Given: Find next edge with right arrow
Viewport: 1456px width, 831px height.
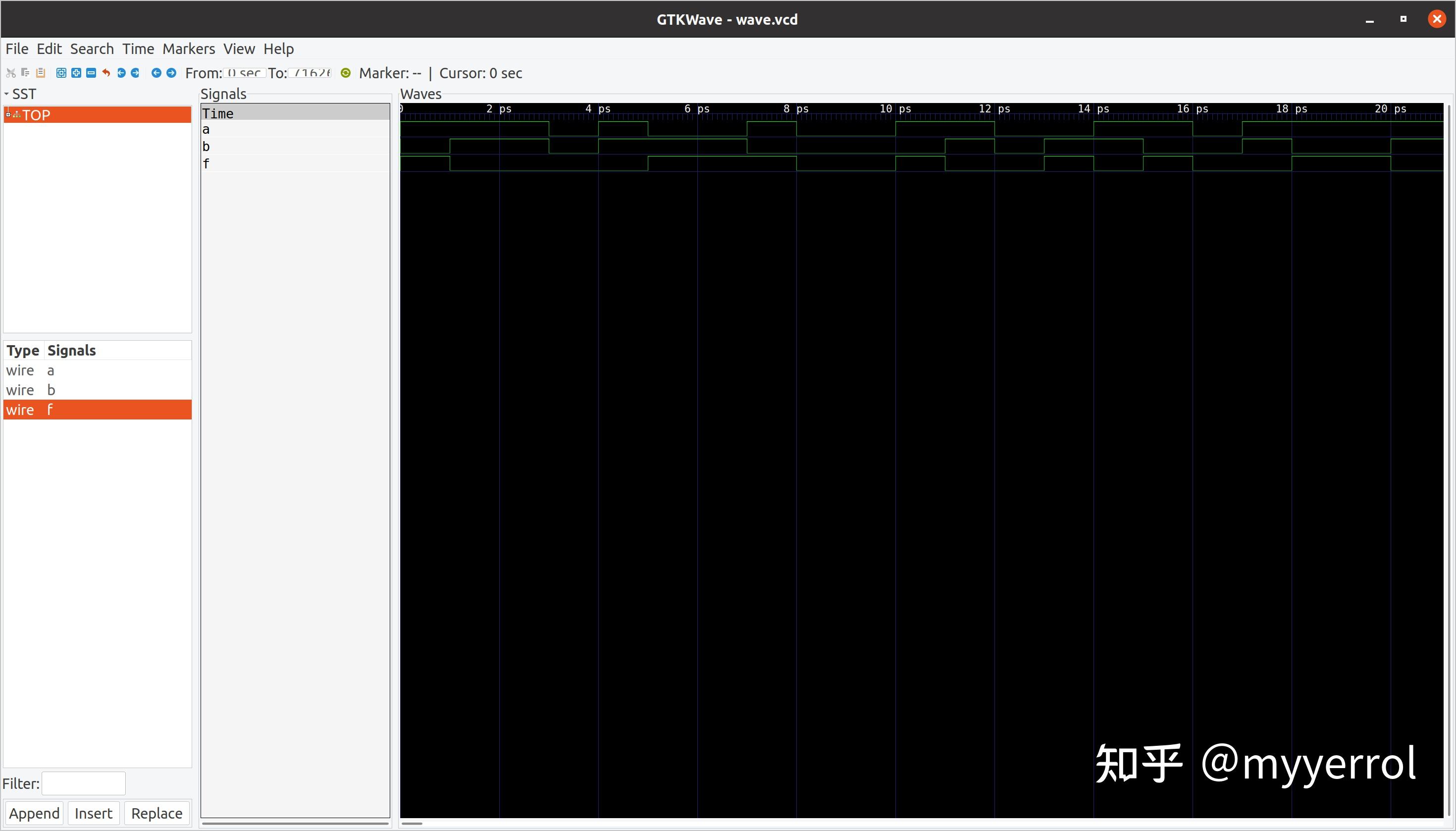Looking at the screenshot, I should pyautogui.click(x=171, y=72).
